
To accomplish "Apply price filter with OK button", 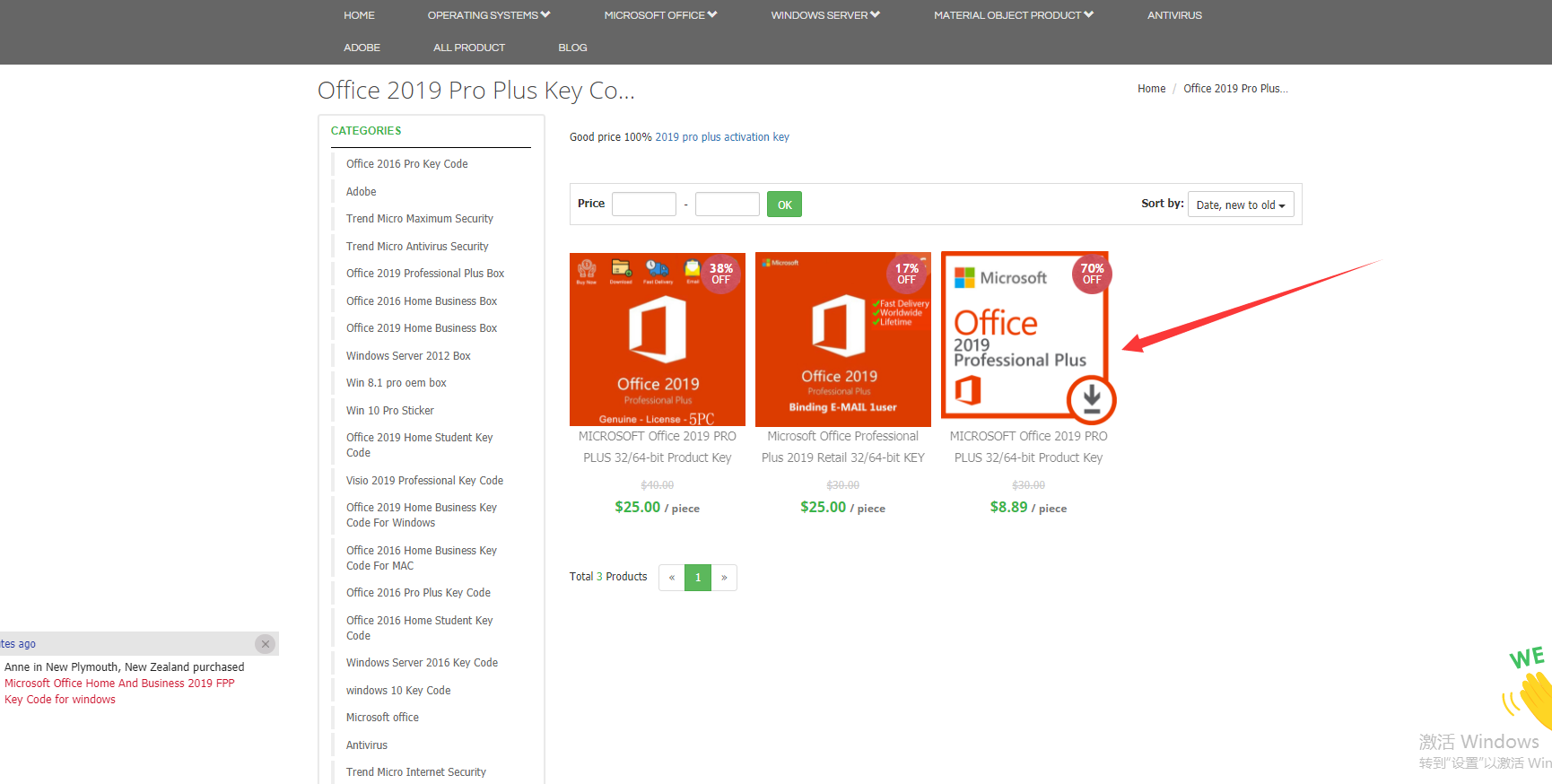I will tap(784, 205).
